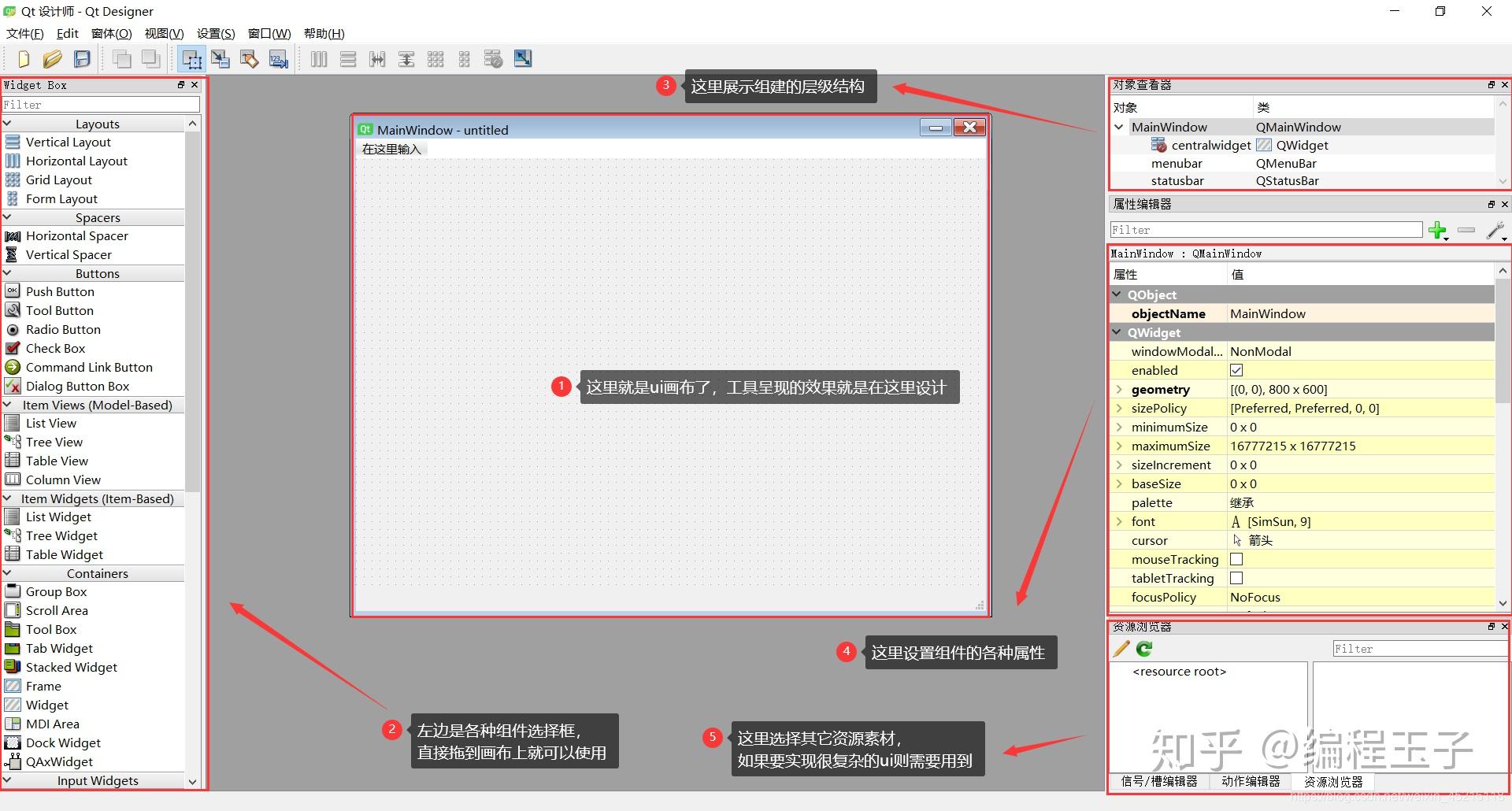
Task: Open the 设置 menu
Action: (x=215, y=33)
